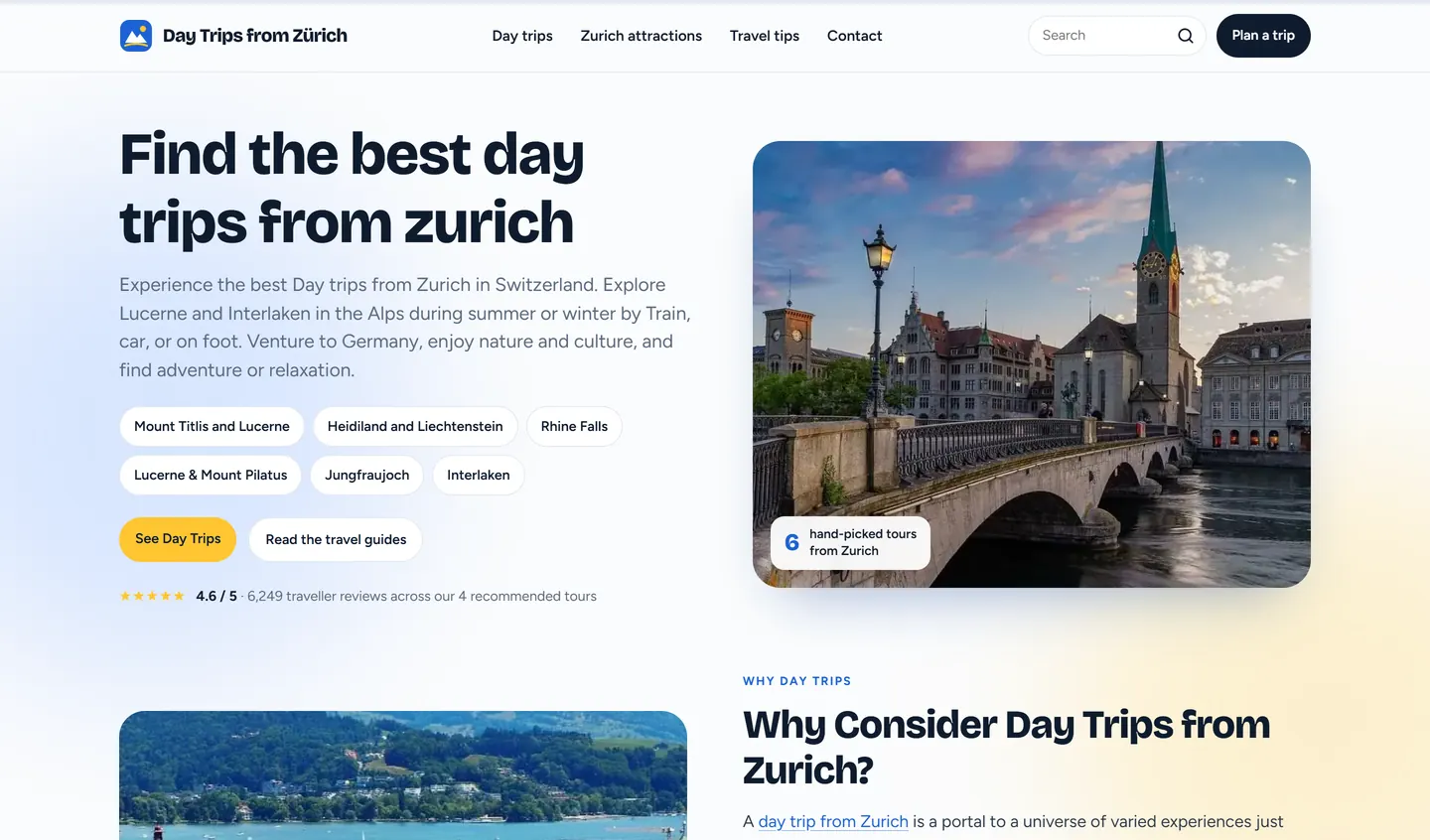Open the Zurich attractions menu item
Image resolution: width=1430 pixels, height=840 pixels.
642,36
